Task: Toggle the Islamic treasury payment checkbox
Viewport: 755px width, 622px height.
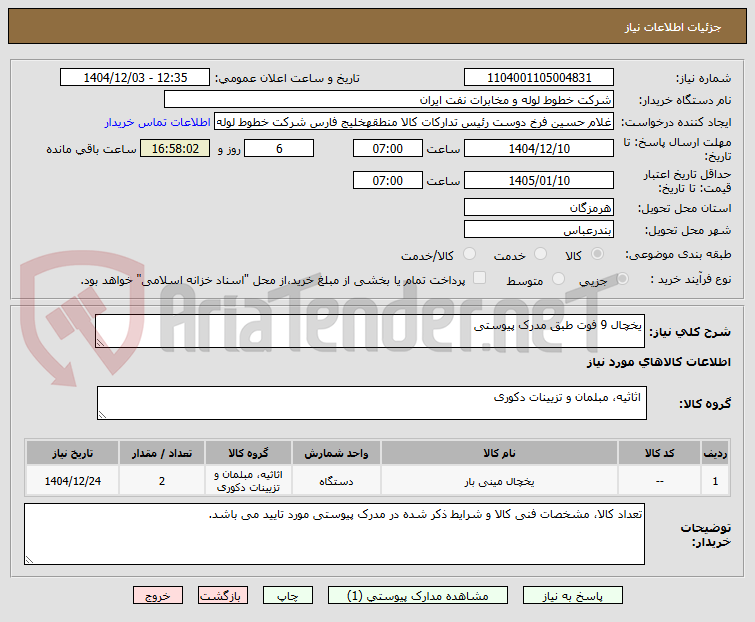Action: (479, 278)
